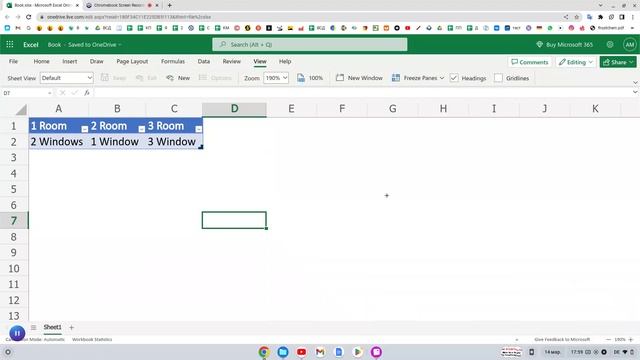Select cell containing 1 Window
640x360 pixels.
117,142
